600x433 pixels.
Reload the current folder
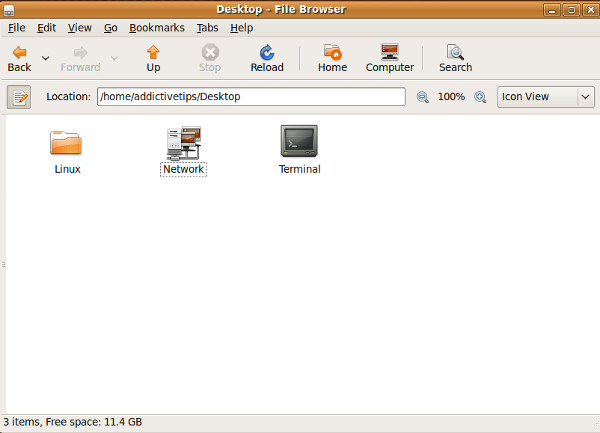tap(267, 59)
